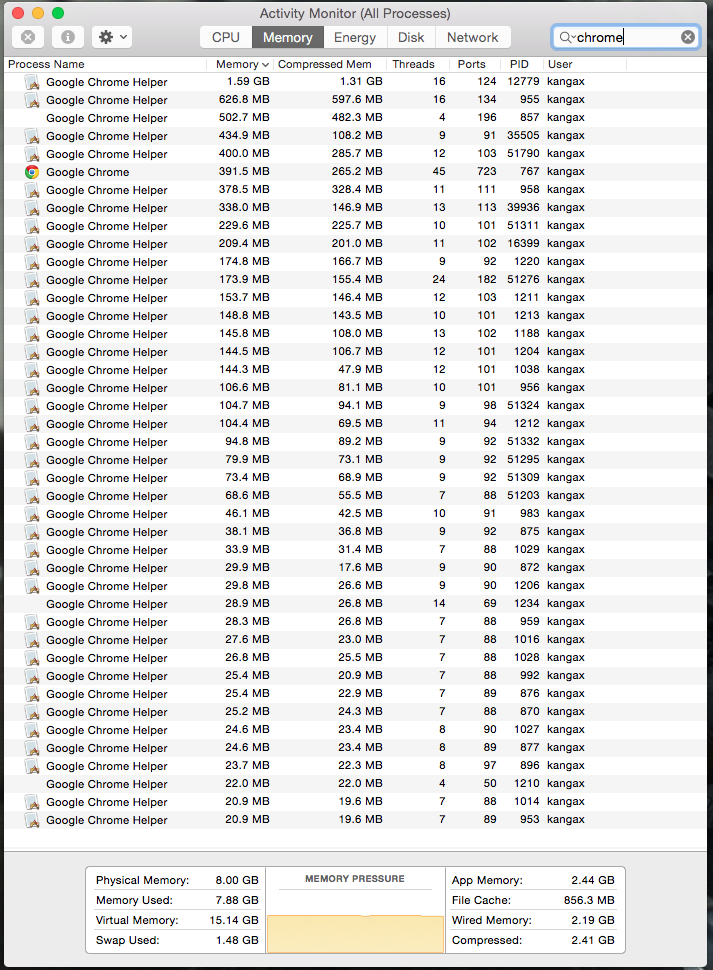
Task: Select the Google Chrome main process icon
Action: point(32,172)
